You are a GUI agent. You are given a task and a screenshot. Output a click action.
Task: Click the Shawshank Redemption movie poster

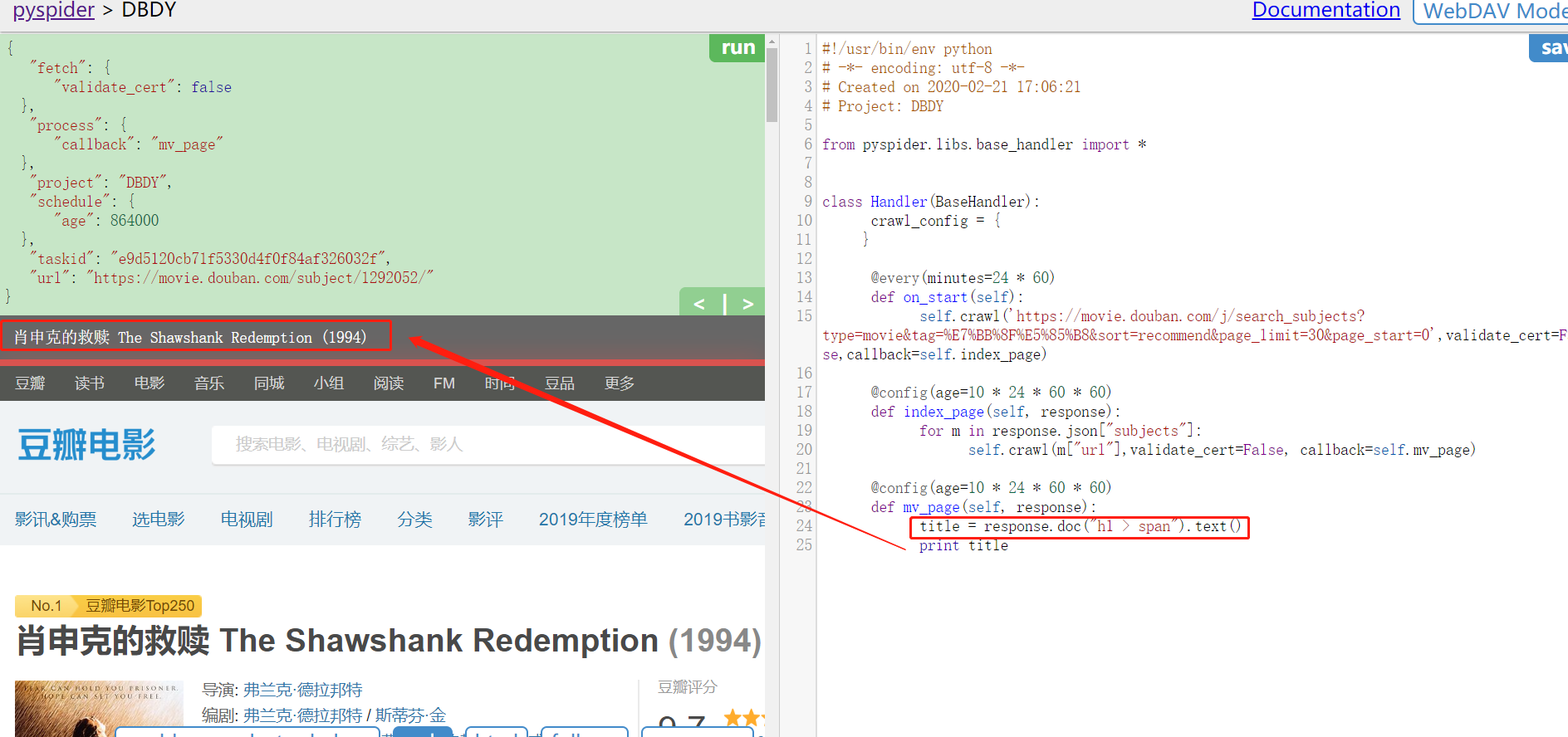click(99, 709)
